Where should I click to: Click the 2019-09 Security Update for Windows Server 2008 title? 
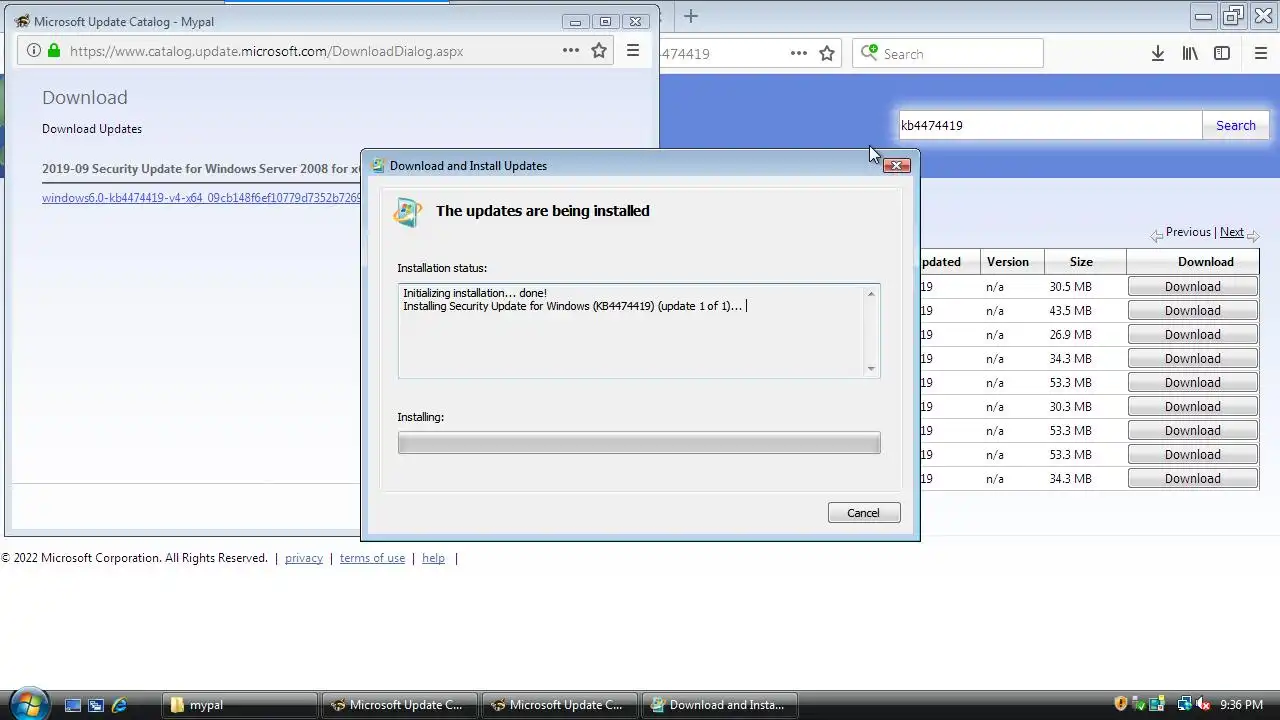tap(201, 169)
